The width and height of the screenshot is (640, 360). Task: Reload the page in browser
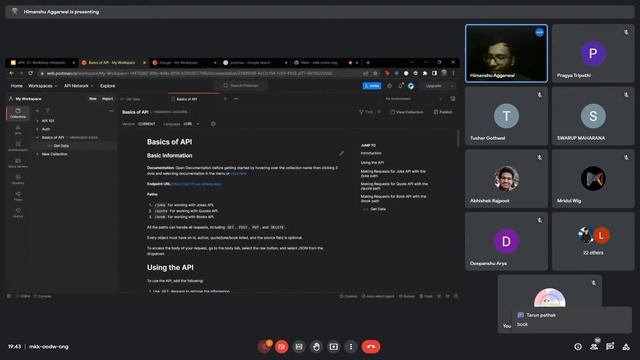coord(30,73)
